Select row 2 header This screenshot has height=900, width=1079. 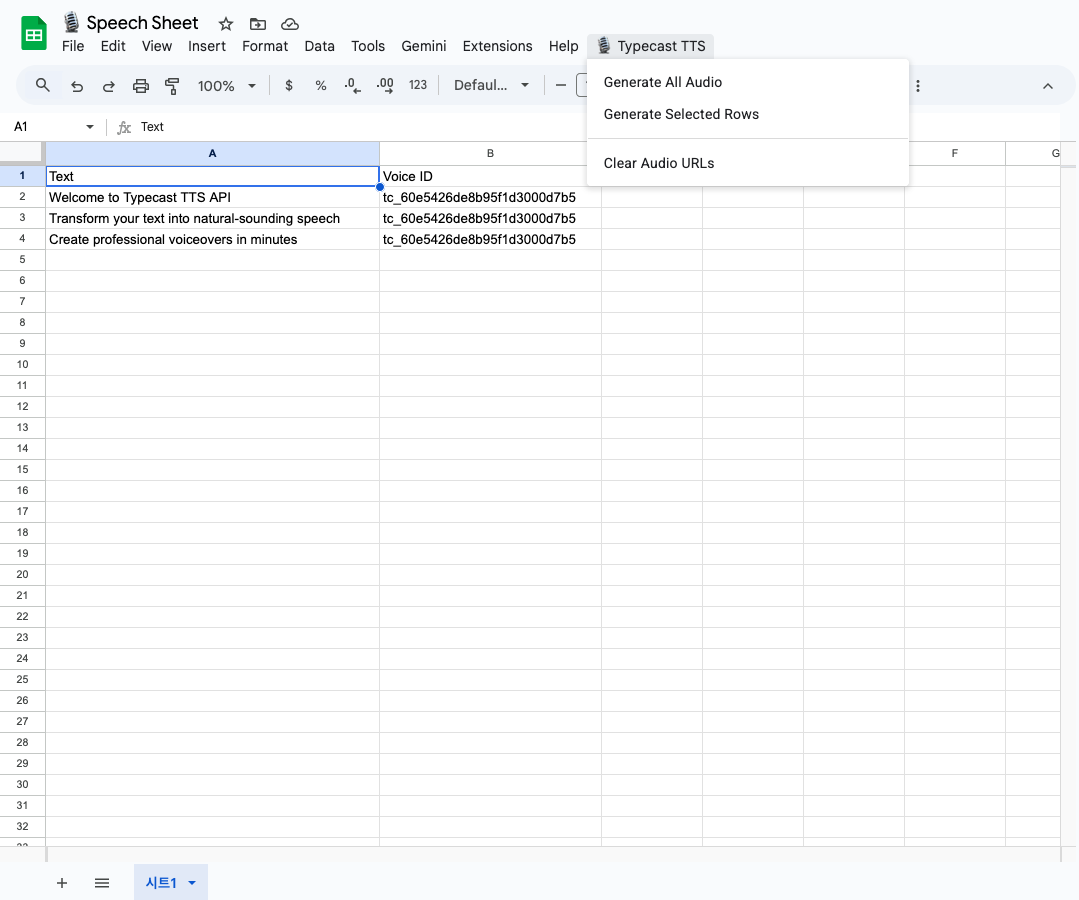point(23,197)
